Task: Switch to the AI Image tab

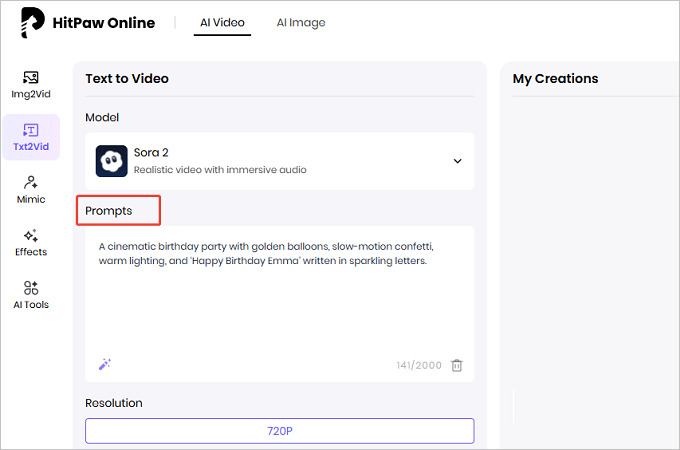Action: (301, 23)
